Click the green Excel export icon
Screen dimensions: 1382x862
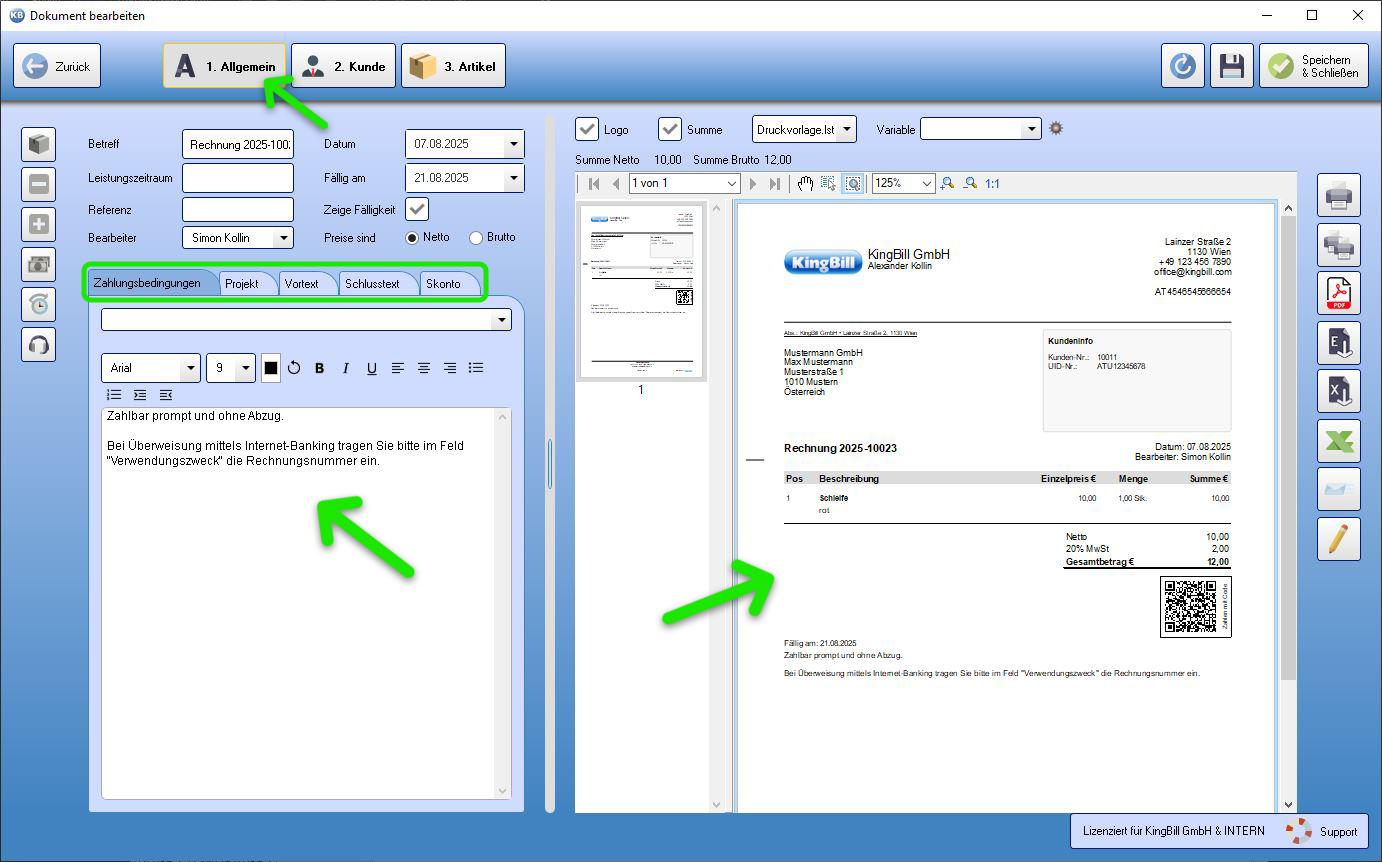click(1338, 441)
